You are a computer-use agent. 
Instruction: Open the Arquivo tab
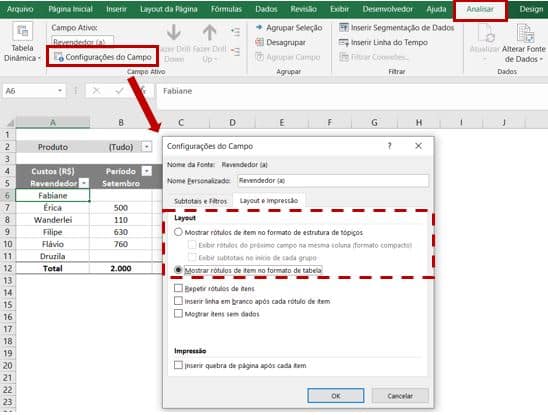point(20,9)
